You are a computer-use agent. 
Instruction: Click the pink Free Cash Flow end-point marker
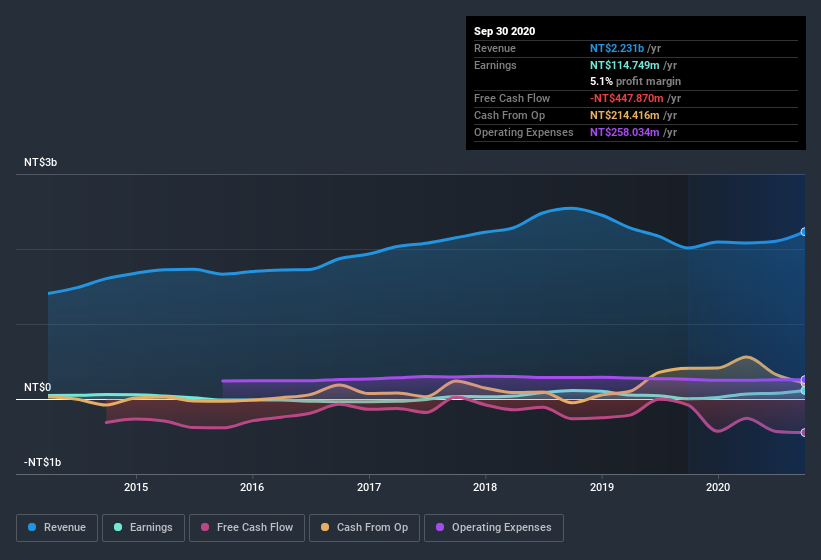pos(804,433)
